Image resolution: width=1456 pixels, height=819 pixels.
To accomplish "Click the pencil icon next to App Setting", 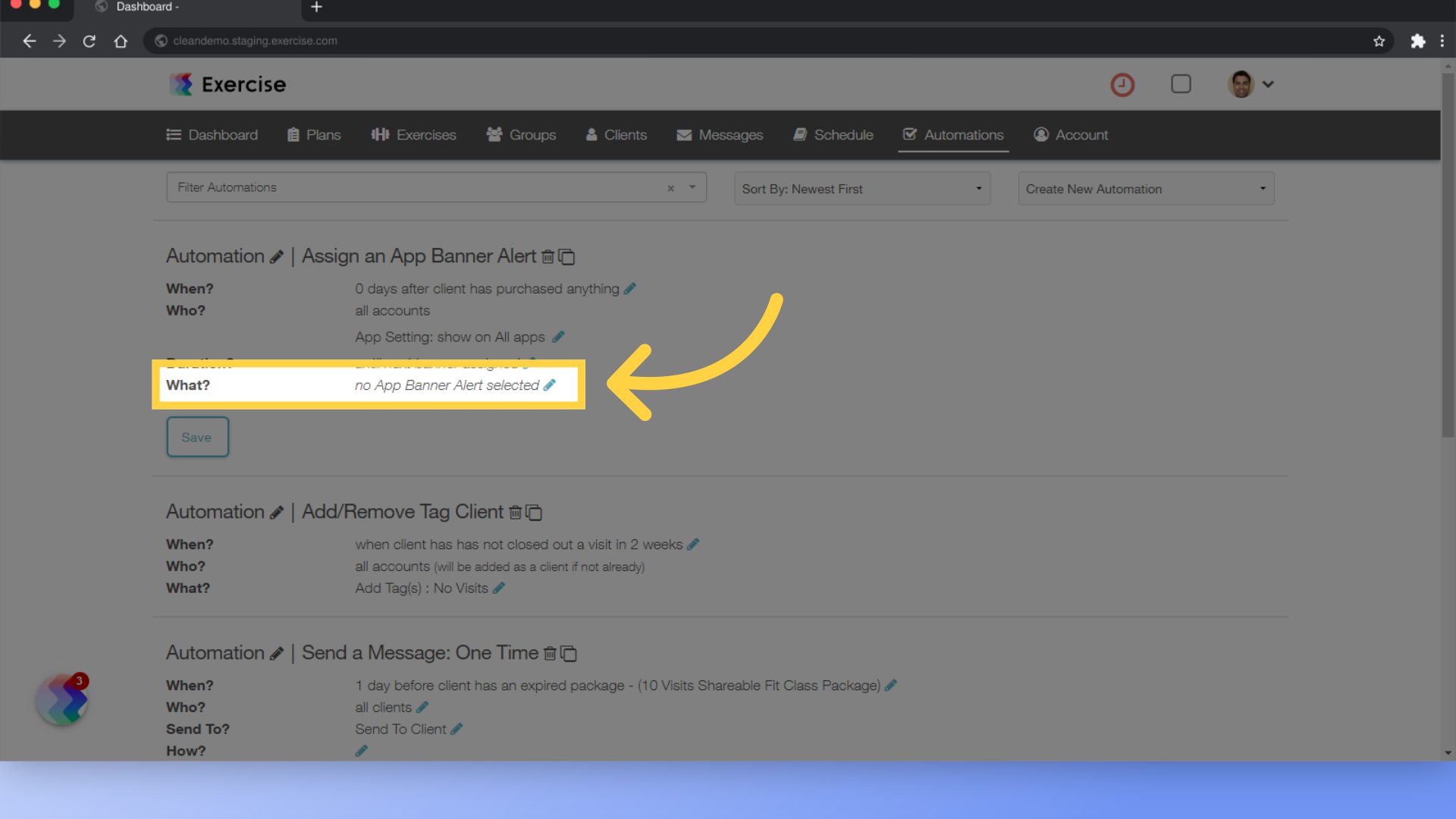I will point(558,337).
